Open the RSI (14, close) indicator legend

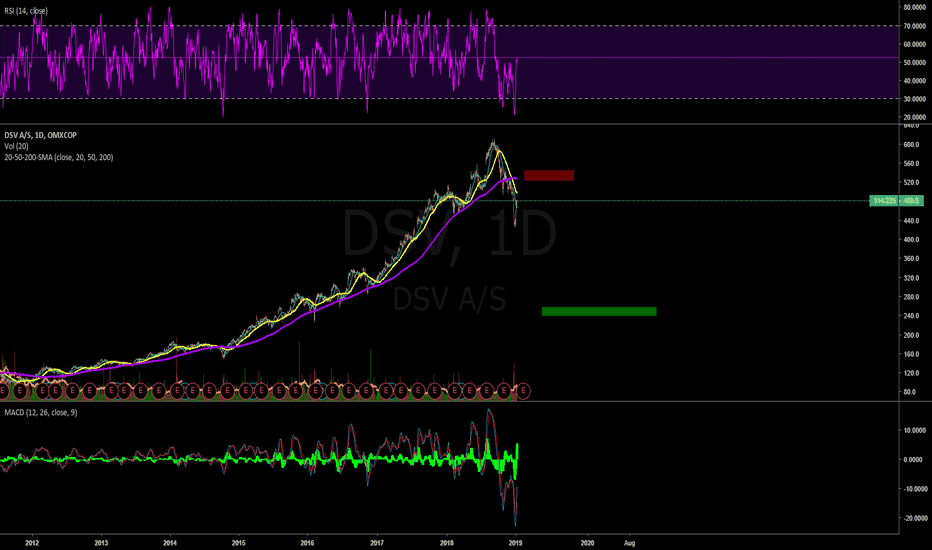point(26,11)
